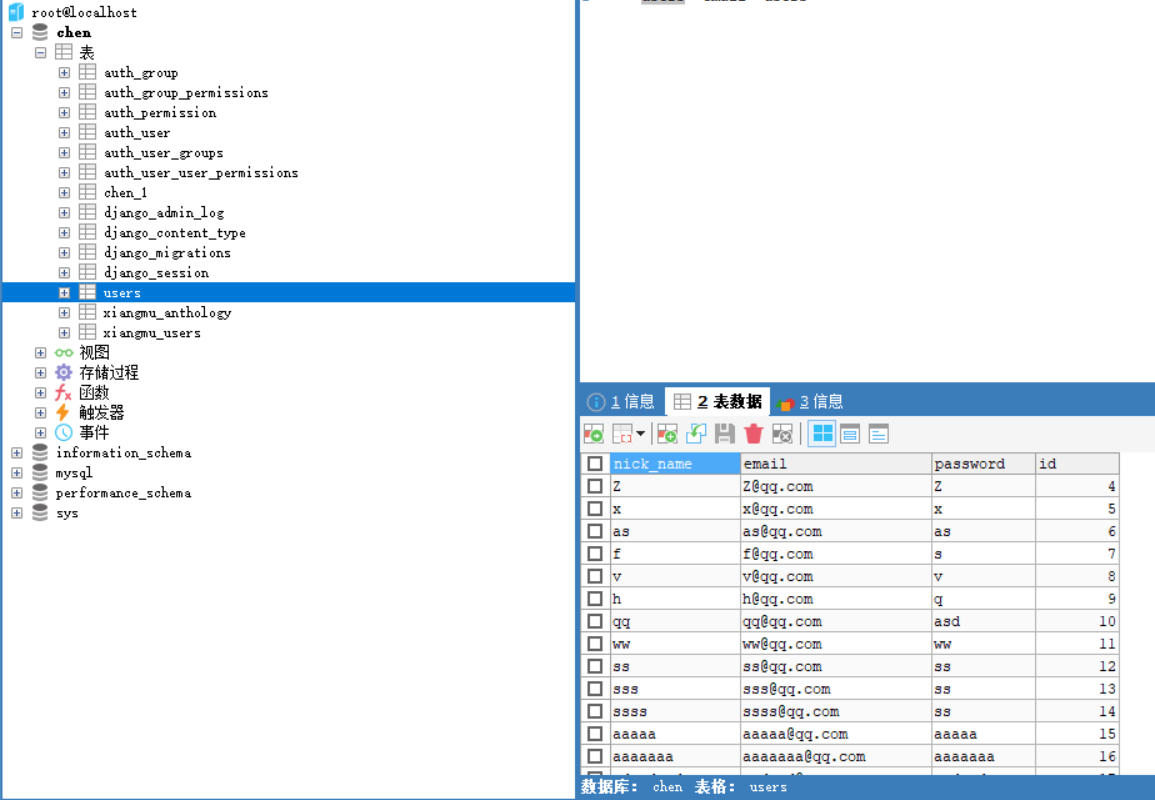Check the row with email f@qq.com
1155x800 pixels.
pyautogui.click(x=595, y=553)
